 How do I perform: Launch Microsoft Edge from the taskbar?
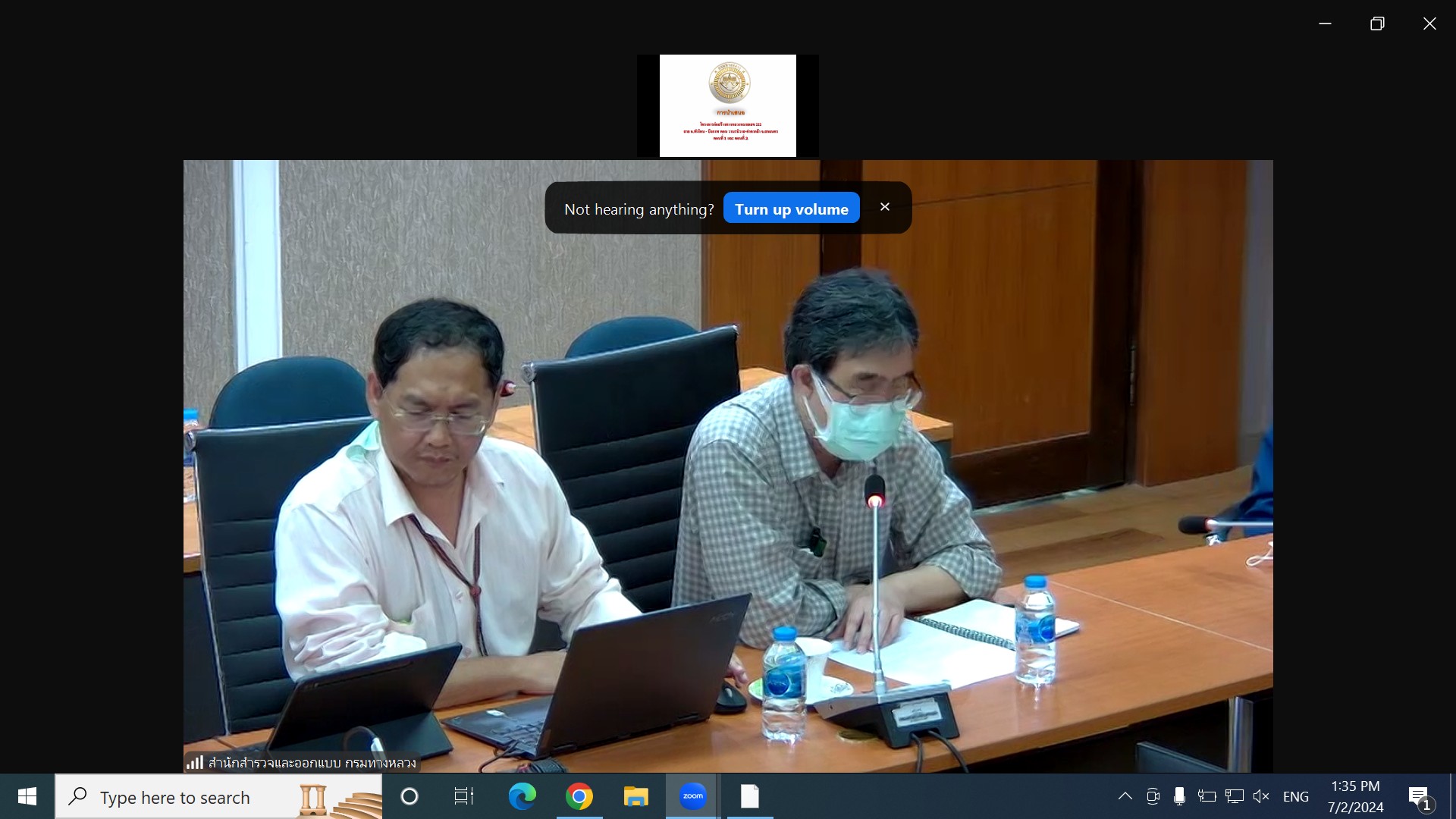522,796
